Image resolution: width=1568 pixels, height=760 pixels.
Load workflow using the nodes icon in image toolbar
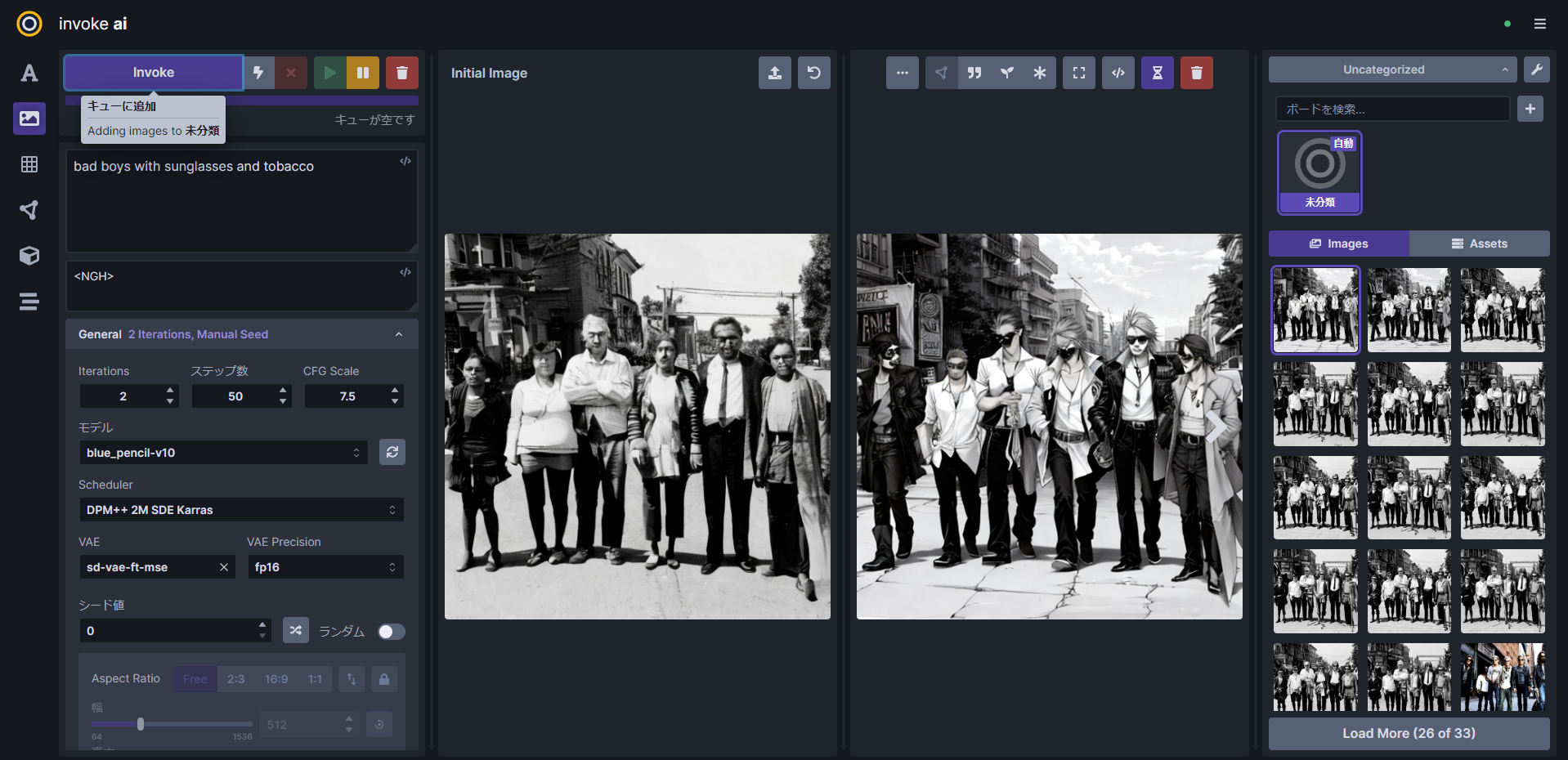tap(942, 73)
